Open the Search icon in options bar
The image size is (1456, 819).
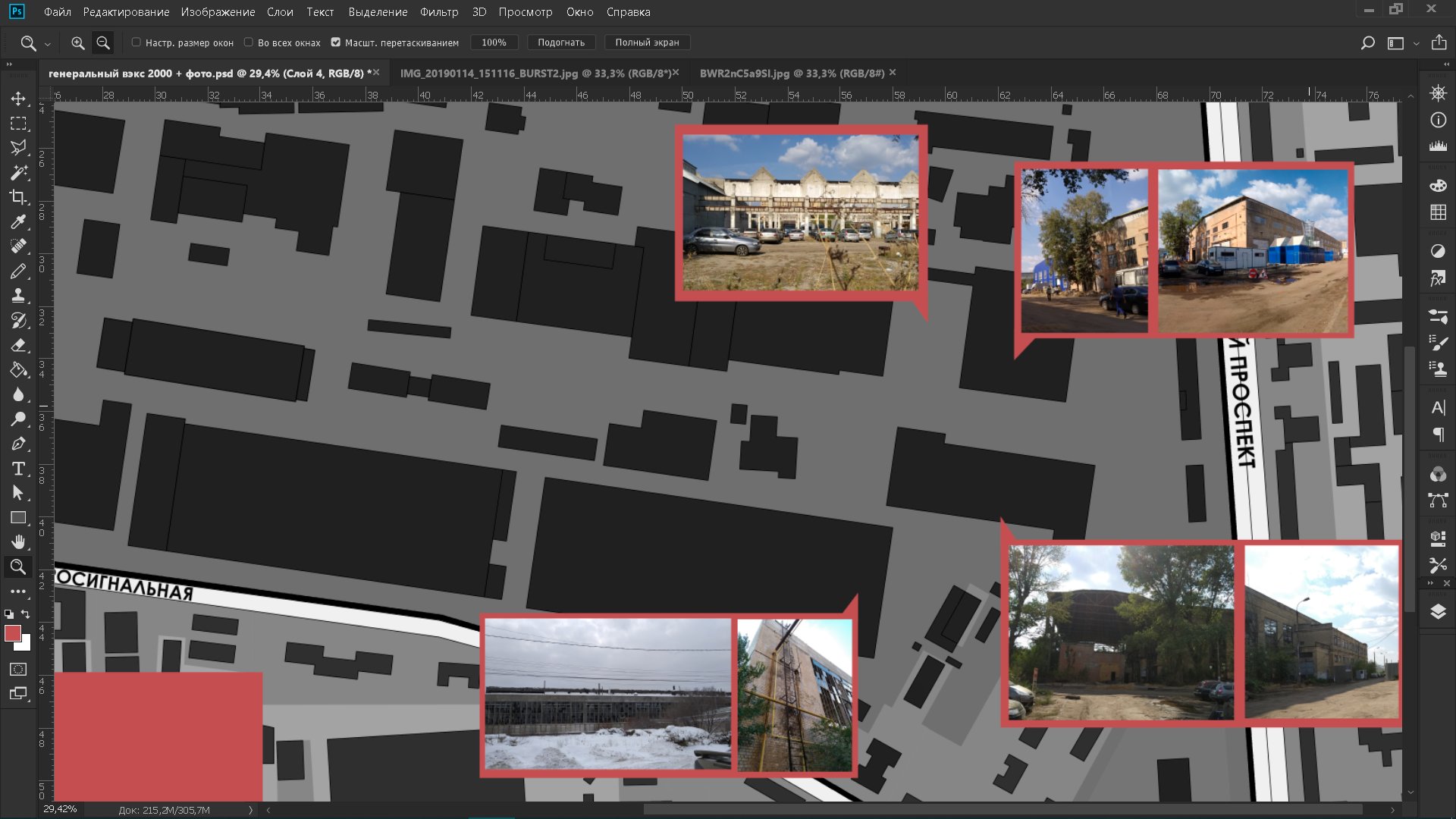pyautogui.click(x=1367, y=43)
